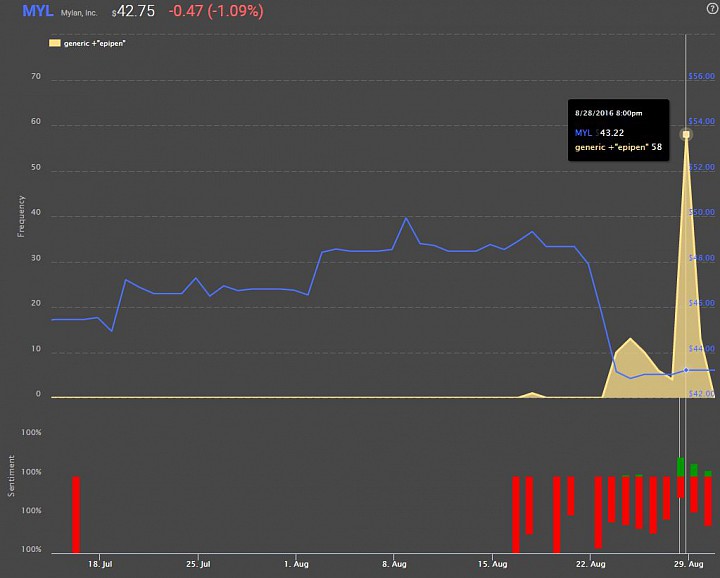Click the 1. Aug axis label
This screenshot has width=720, height=578.
tap(296, 564)
